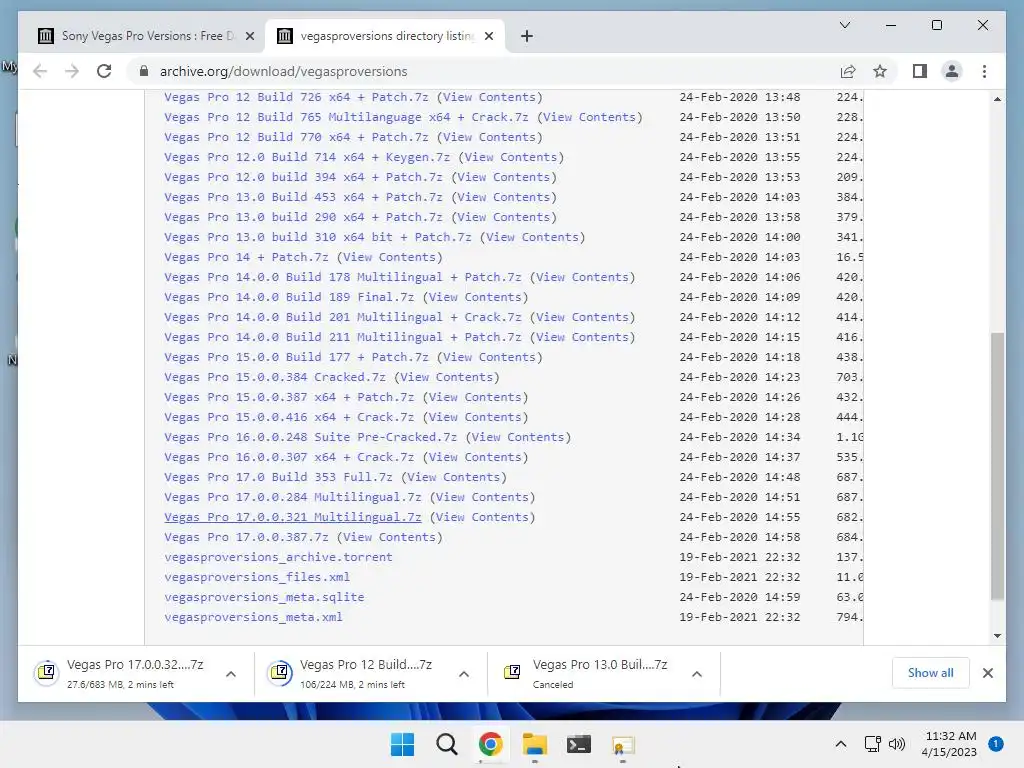The image size is (1024, 768).
Task: Open the Windows Start menu
Action: coord(402,744)
